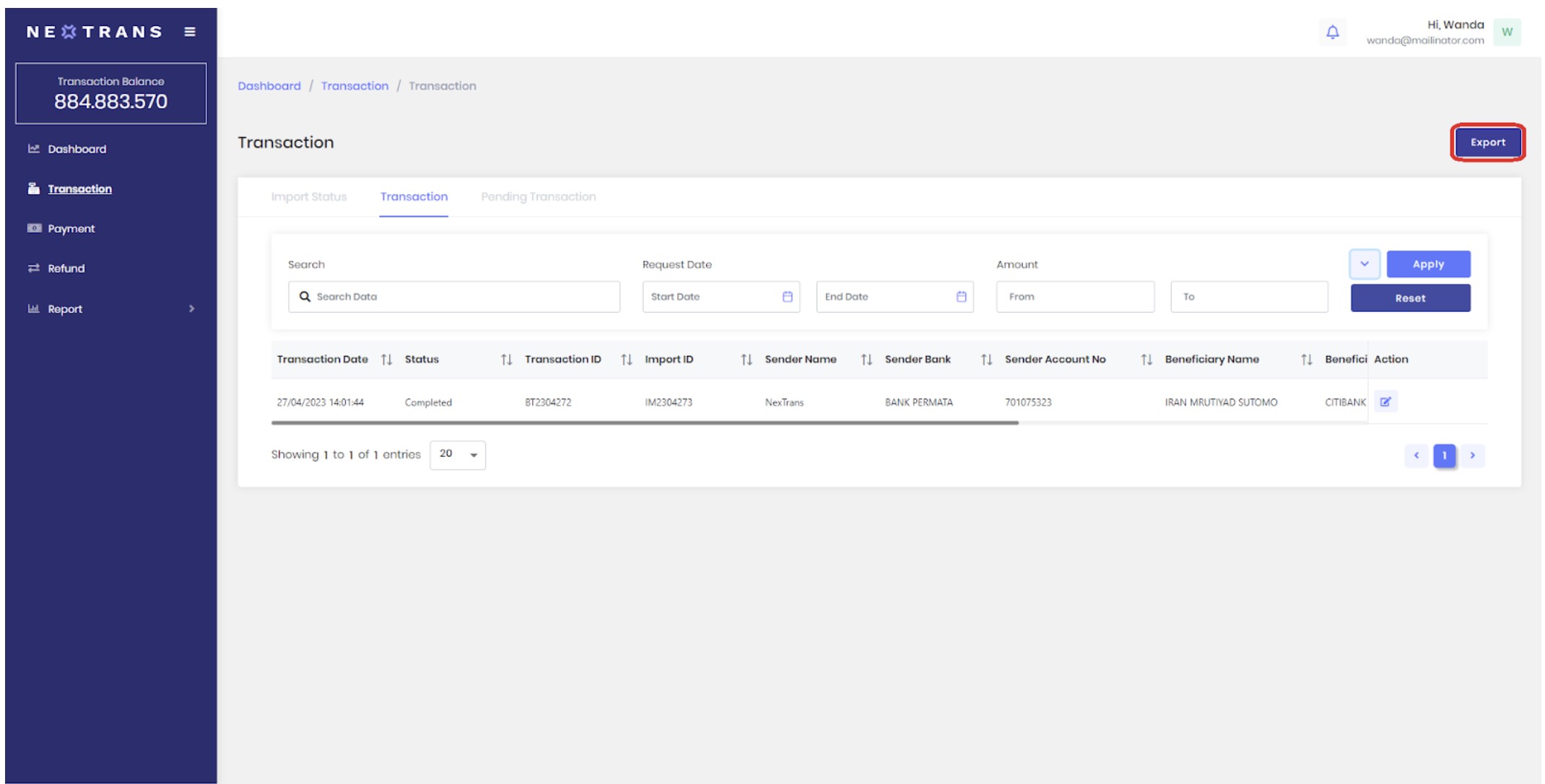This screenshot has height=784, width=1545.
Task: Open the 20 entries-per-page dropdown
Action: (x=457, y=455)
